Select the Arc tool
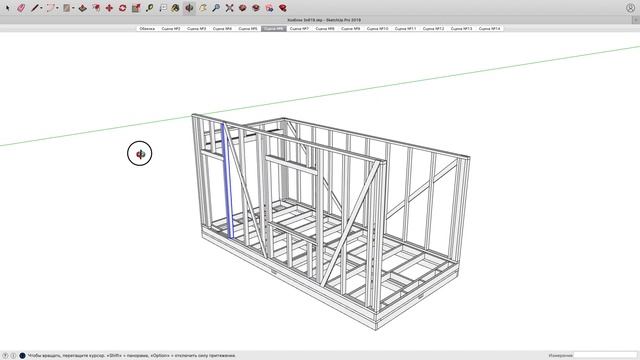Screen dimensions: 640x360 50,8
